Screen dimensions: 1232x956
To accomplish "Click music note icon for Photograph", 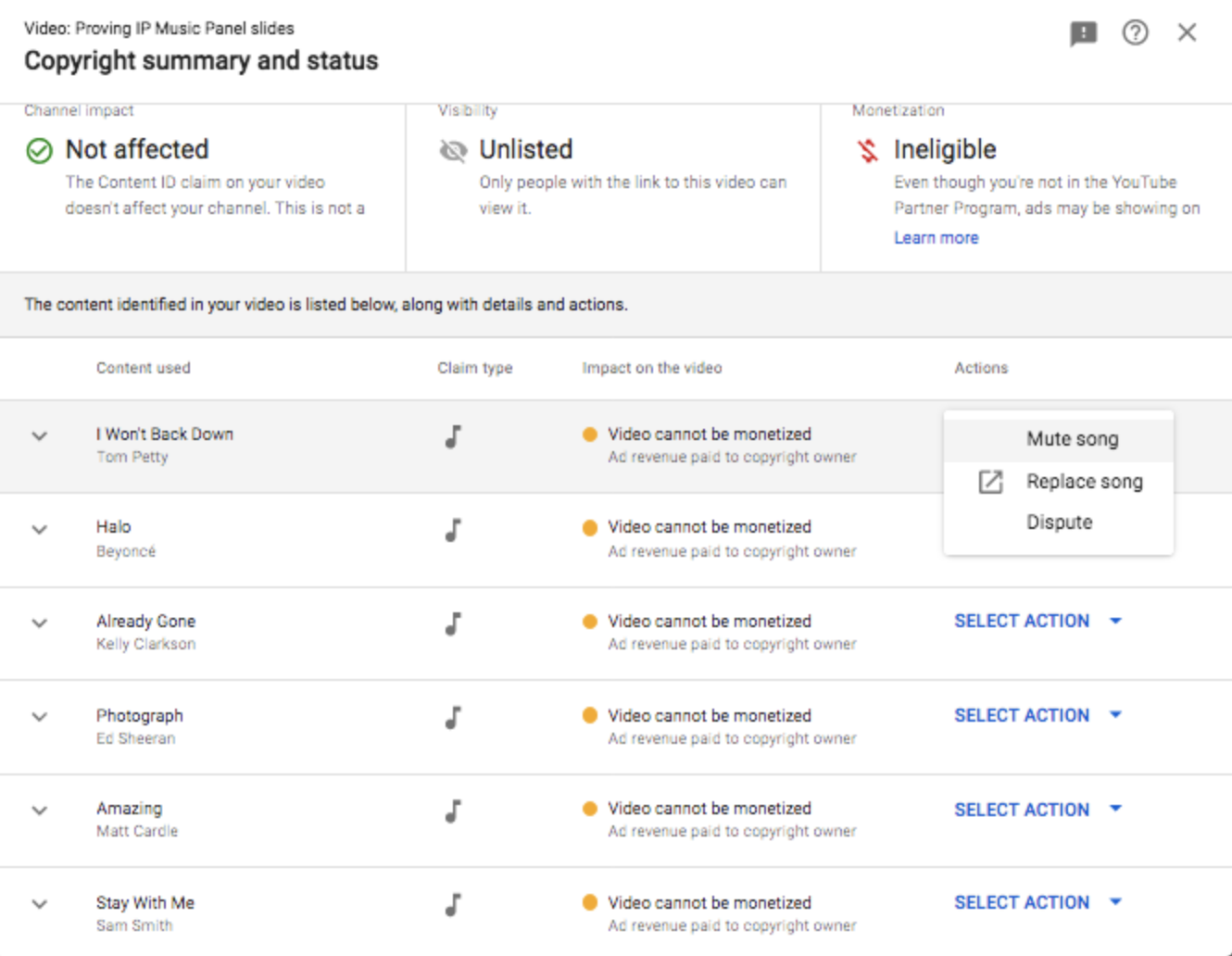I will tap(453, 717).
